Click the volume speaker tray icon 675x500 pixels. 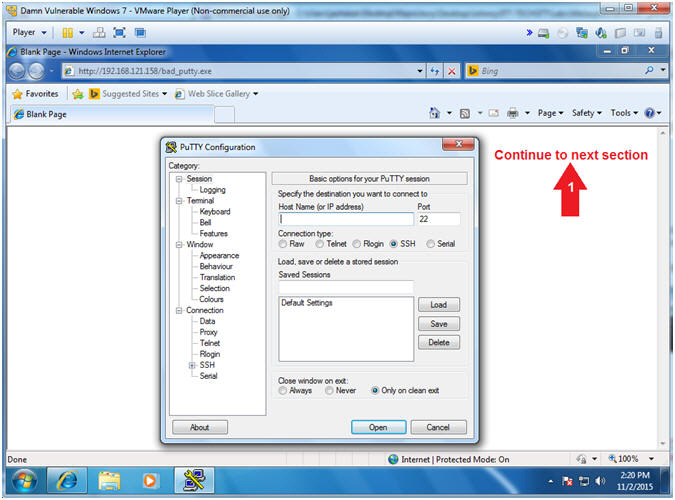coord(600,481)
